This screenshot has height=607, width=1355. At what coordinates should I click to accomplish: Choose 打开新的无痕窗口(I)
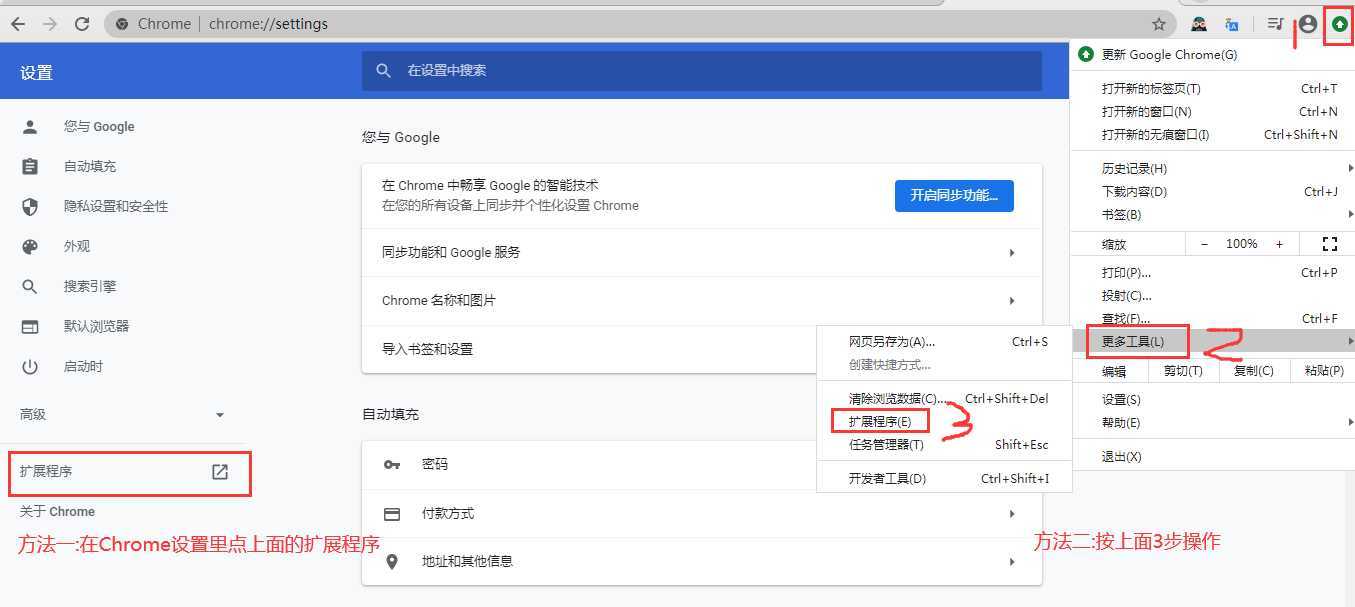click(x=1212, y=135)
